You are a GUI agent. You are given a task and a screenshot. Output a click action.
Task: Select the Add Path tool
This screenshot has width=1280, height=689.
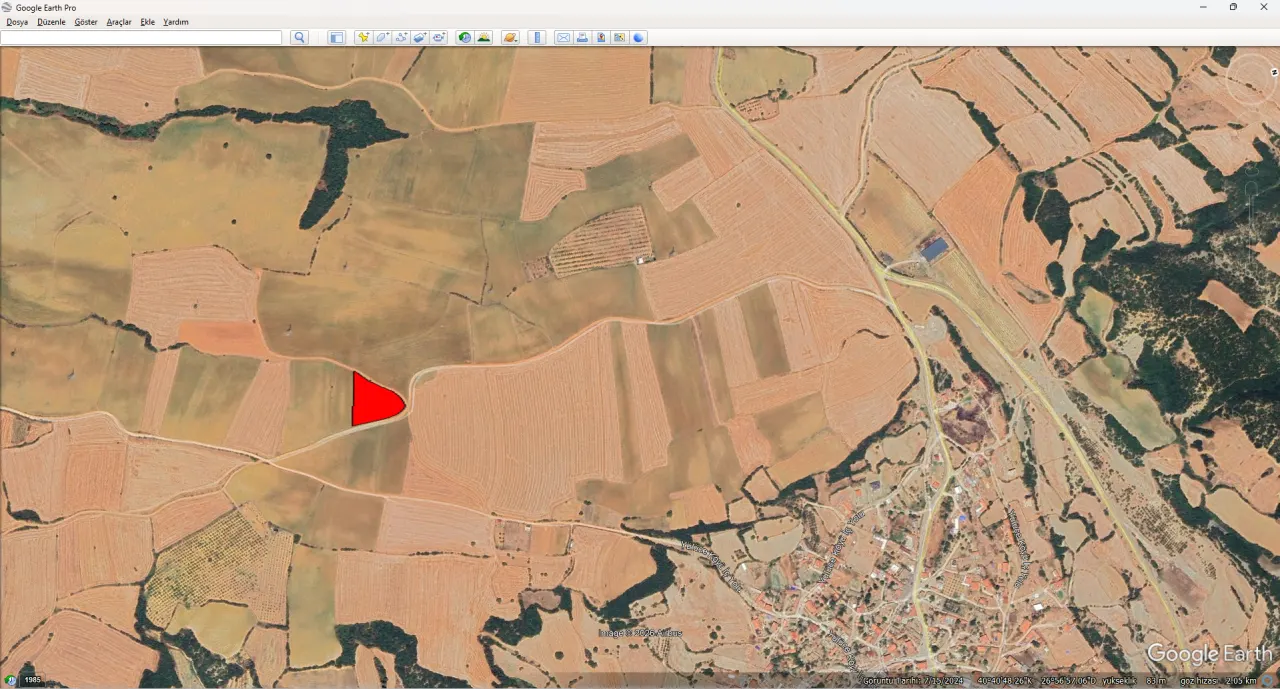pyautogui.click(x=401, y=38)
